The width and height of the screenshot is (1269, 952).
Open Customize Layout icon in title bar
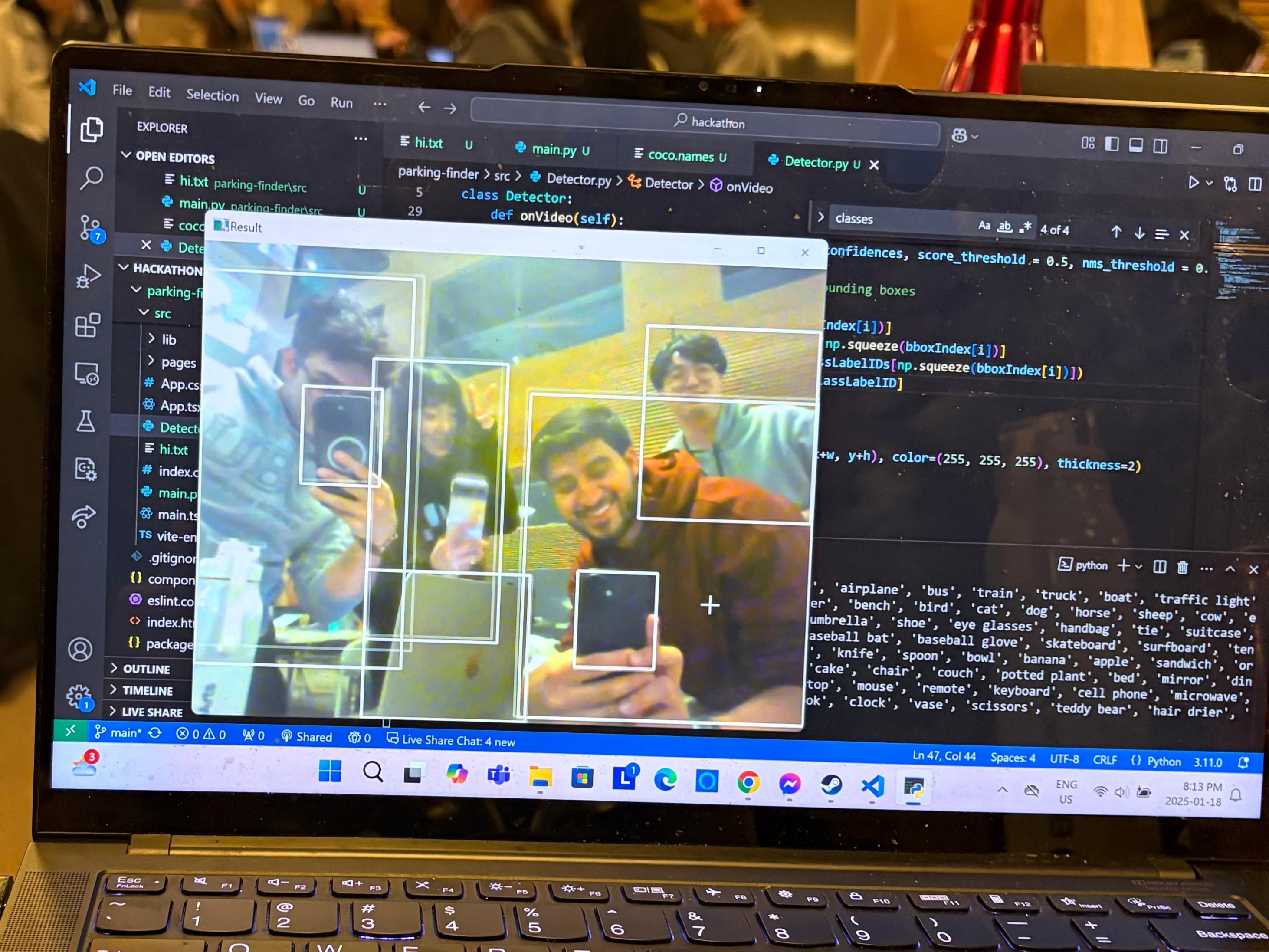tap(1088, 142)
